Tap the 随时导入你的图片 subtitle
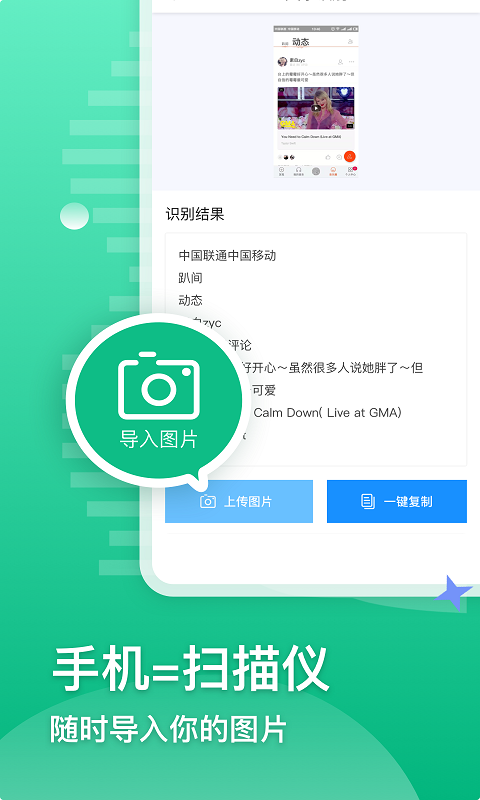 coord(168,730)
